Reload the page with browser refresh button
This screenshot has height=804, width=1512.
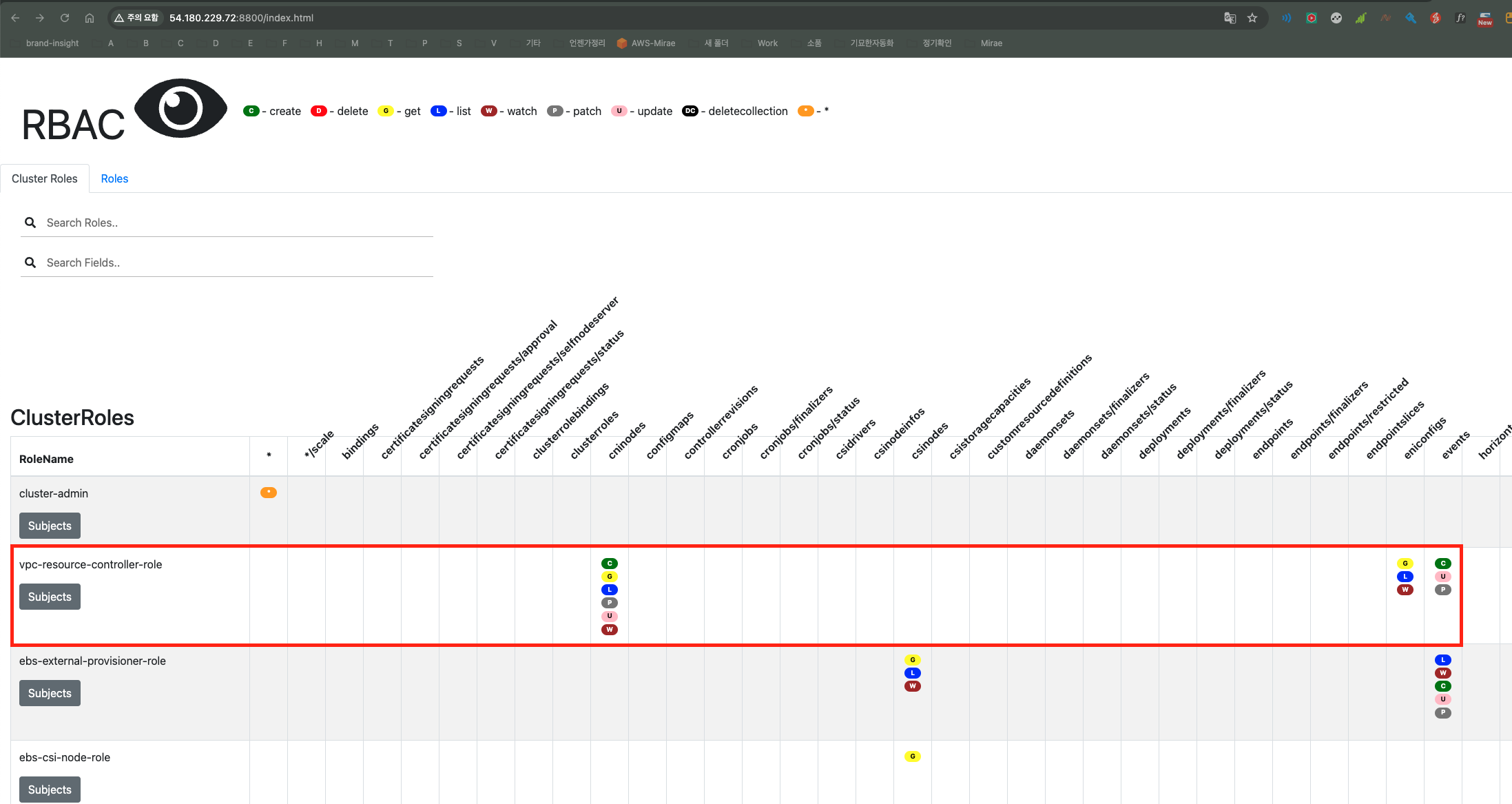click(x=65, y=18)
